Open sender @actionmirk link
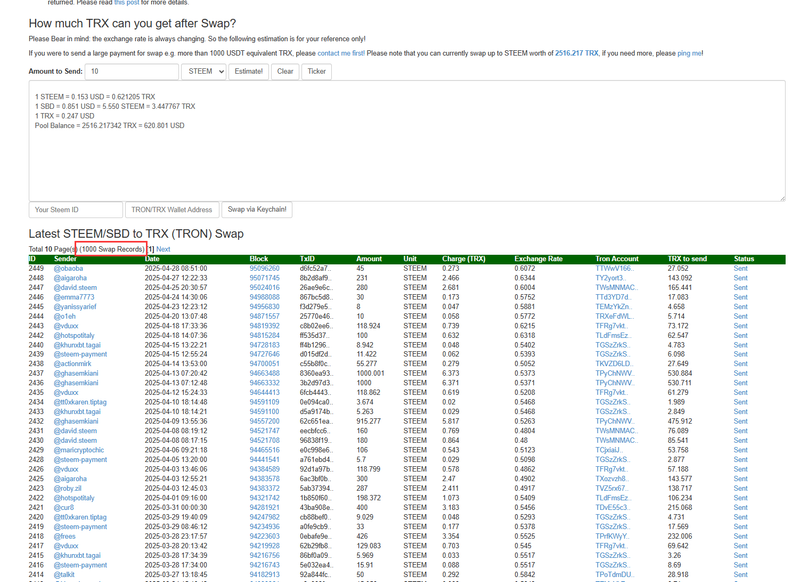This screenshot has width=800, height=582. click(x=72, y=364)
